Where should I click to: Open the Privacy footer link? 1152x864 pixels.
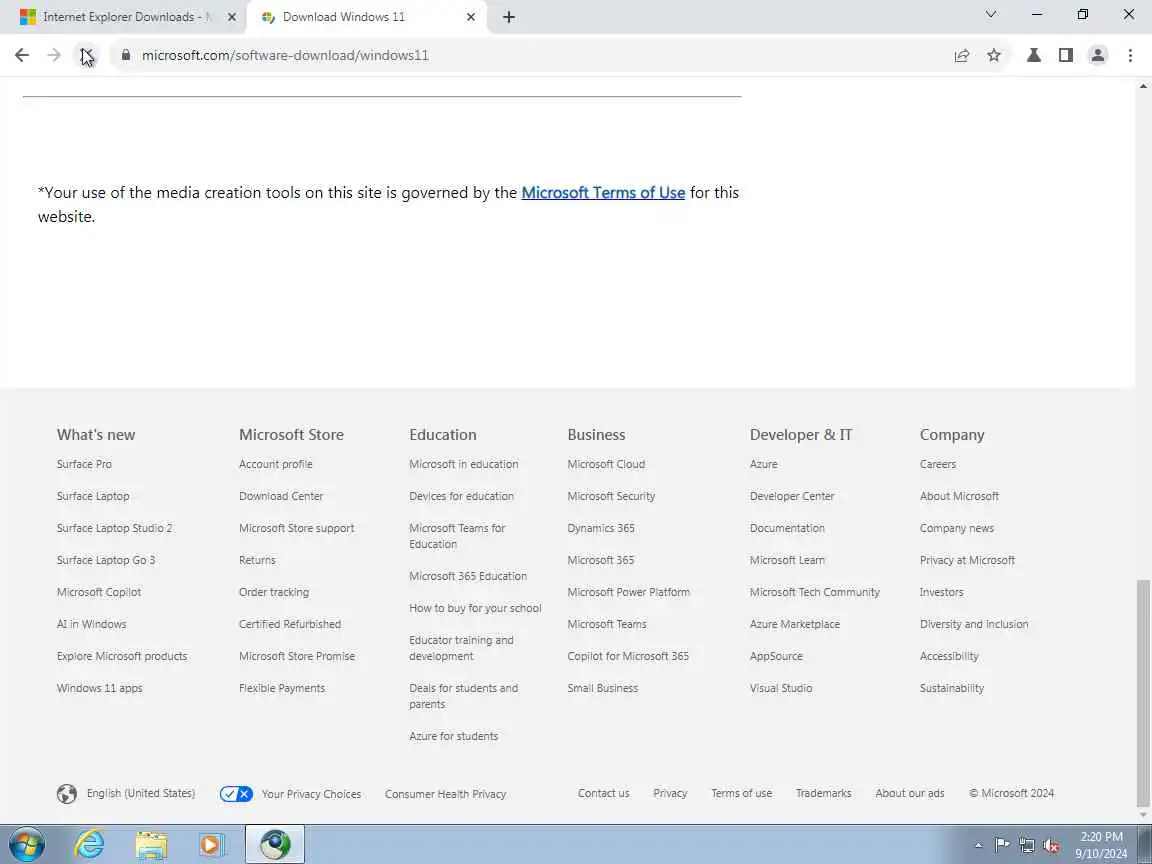coord(670,793)
